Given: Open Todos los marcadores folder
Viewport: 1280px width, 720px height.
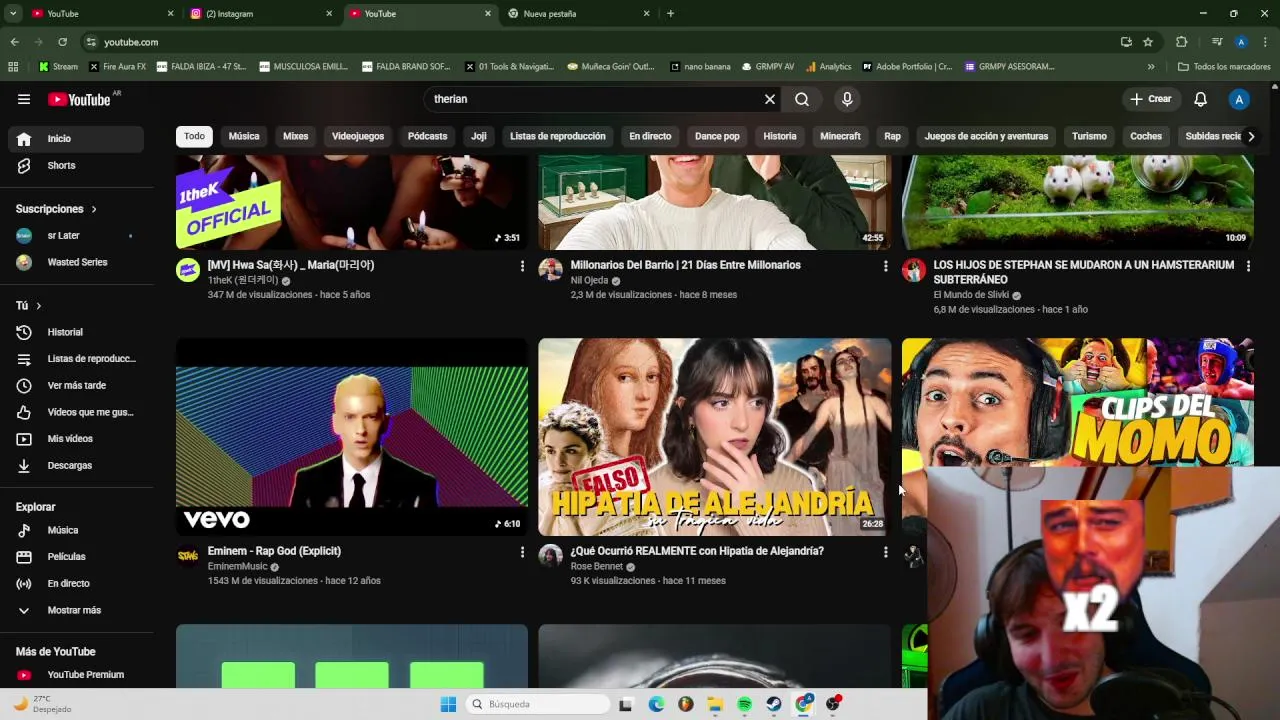Looking at the screenshot, I should point(1224,67).
